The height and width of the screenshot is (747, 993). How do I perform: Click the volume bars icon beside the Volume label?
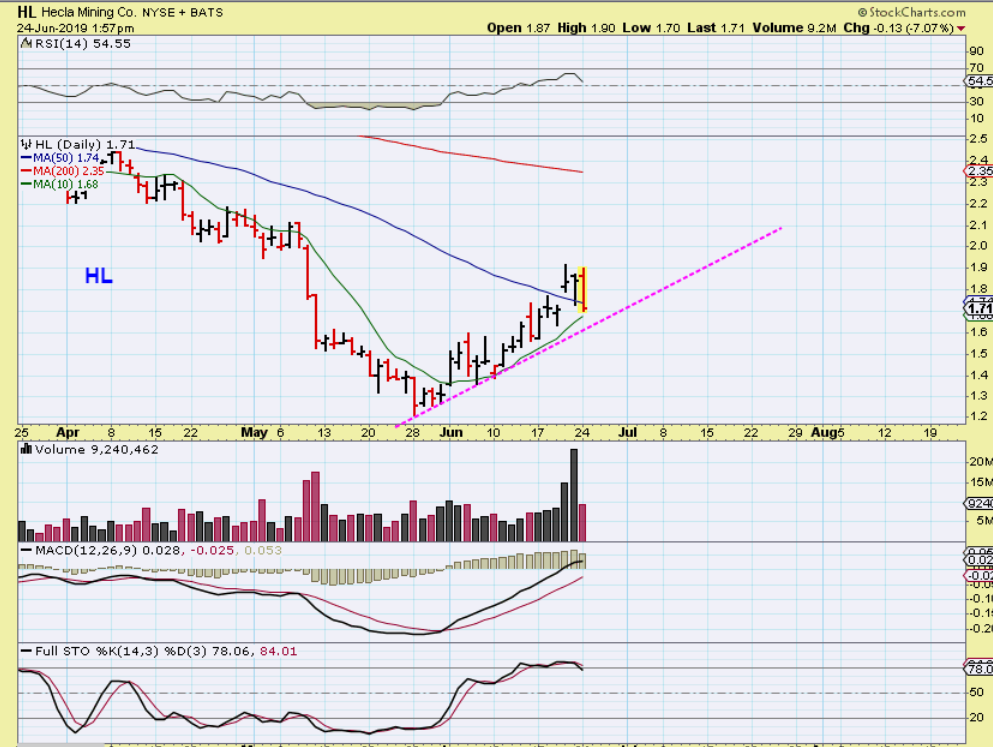point(27,449)
